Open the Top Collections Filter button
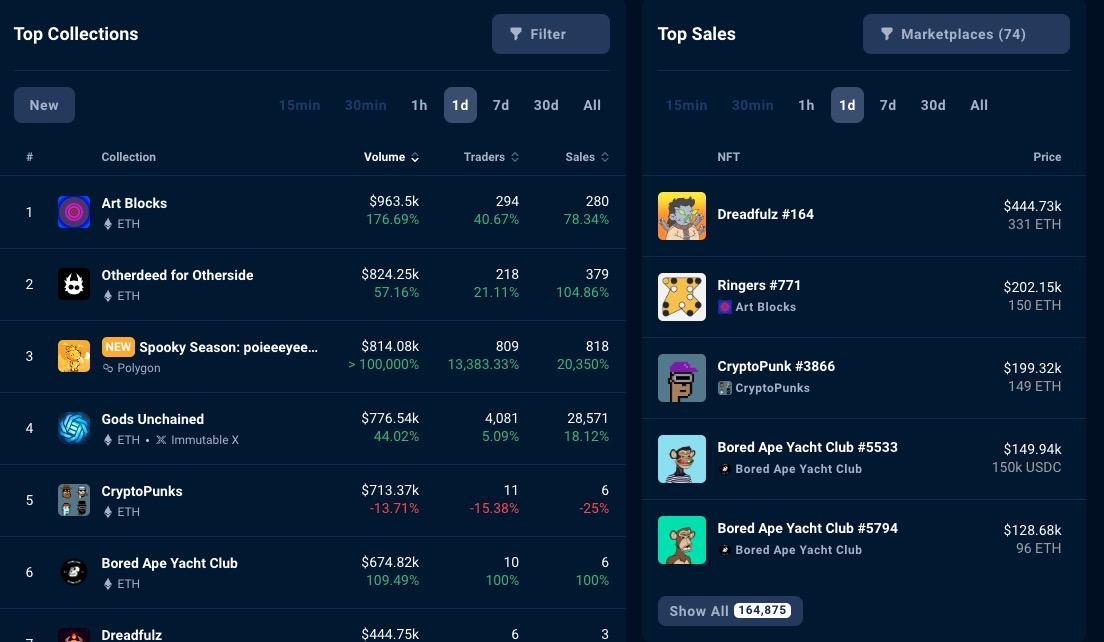 click(x=551, y=34)
